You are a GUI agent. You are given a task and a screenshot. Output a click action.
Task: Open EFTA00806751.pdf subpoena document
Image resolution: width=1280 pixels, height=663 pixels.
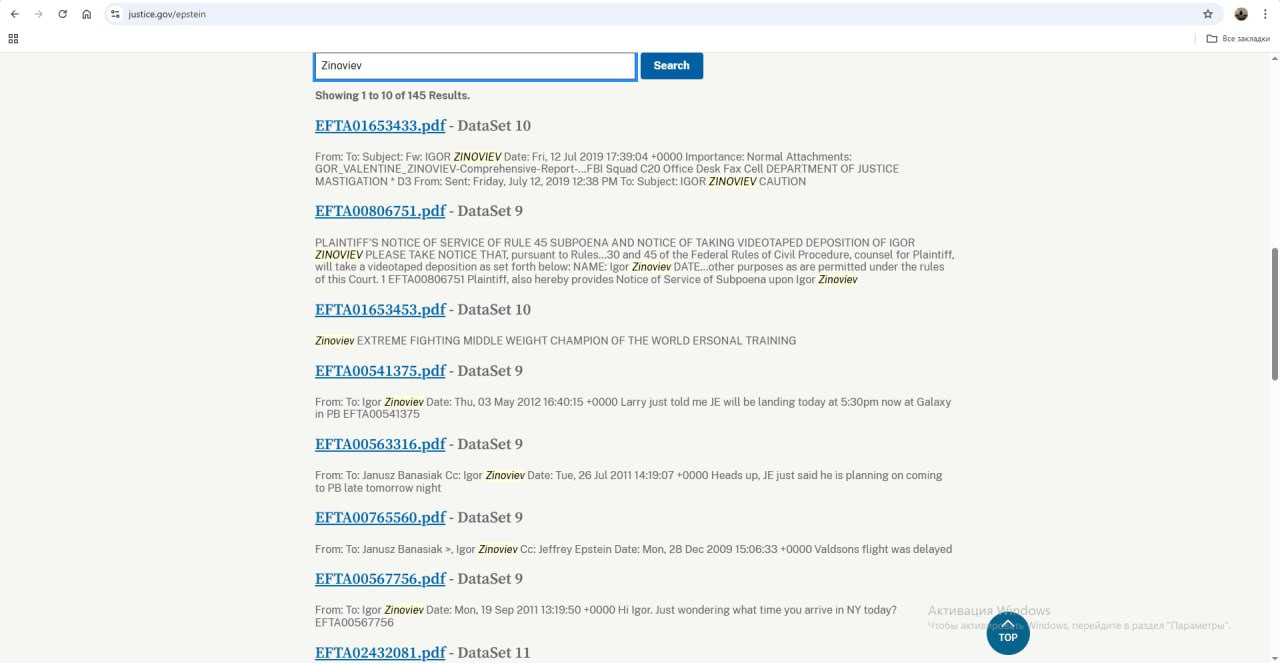point(380,211)
